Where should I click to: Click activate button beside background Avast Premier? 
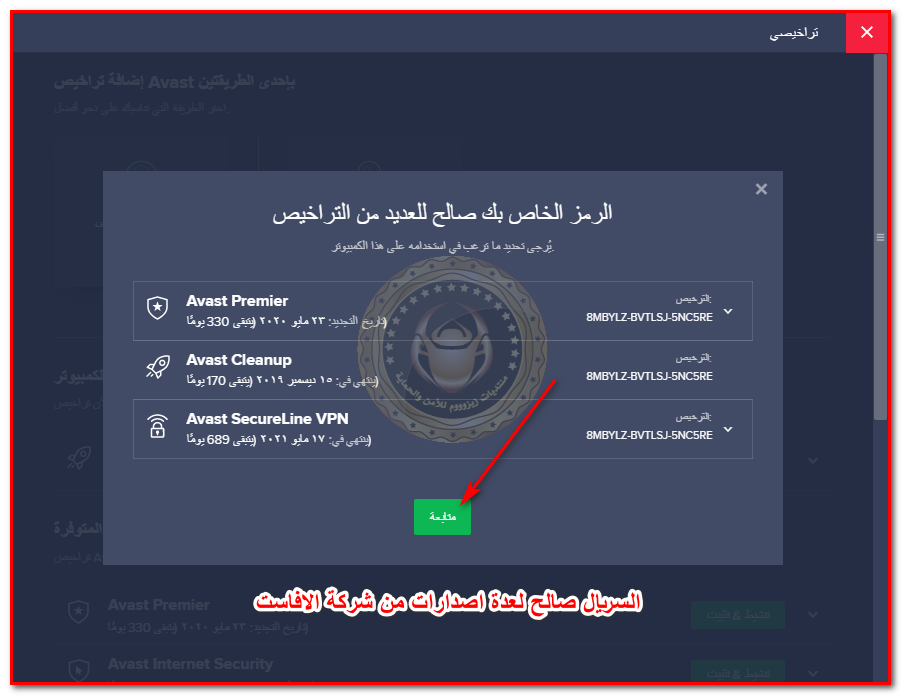coord(738,615)
